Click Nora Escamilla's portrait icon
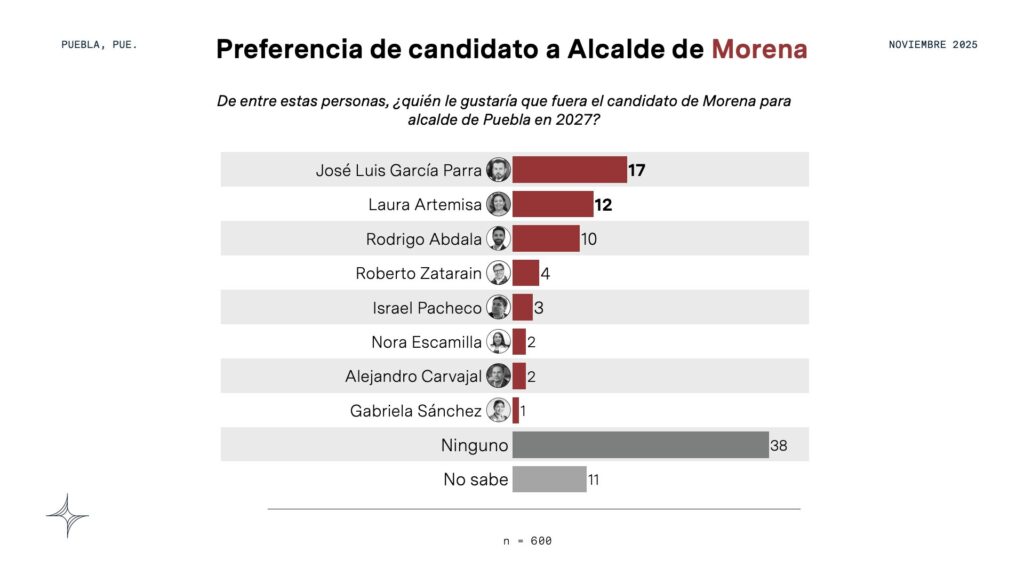 (498, 342)
